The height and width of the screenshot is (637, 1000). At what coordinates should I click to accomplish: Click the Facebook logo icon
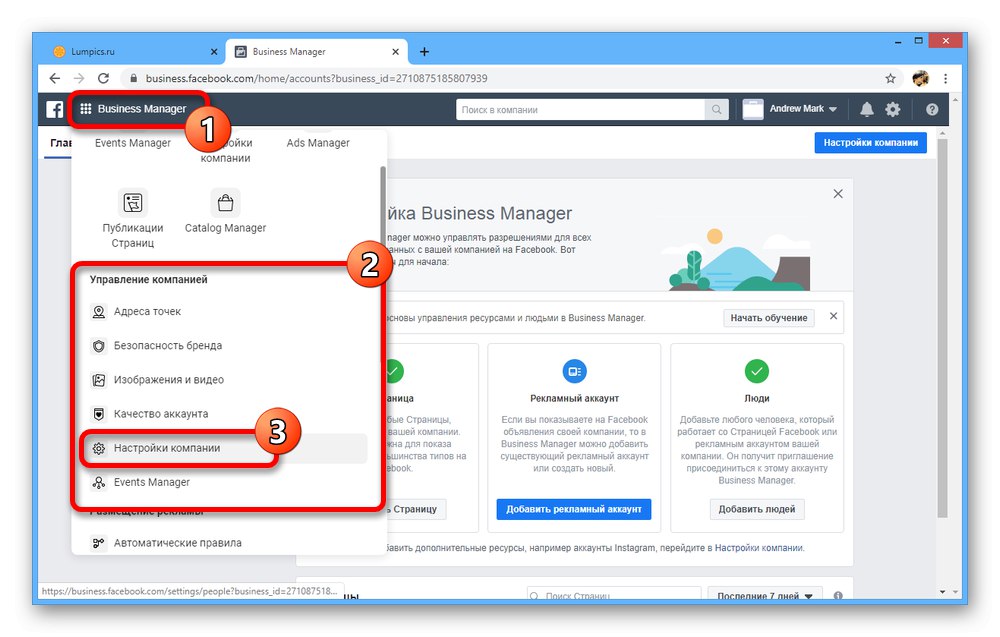click(55, 109)
